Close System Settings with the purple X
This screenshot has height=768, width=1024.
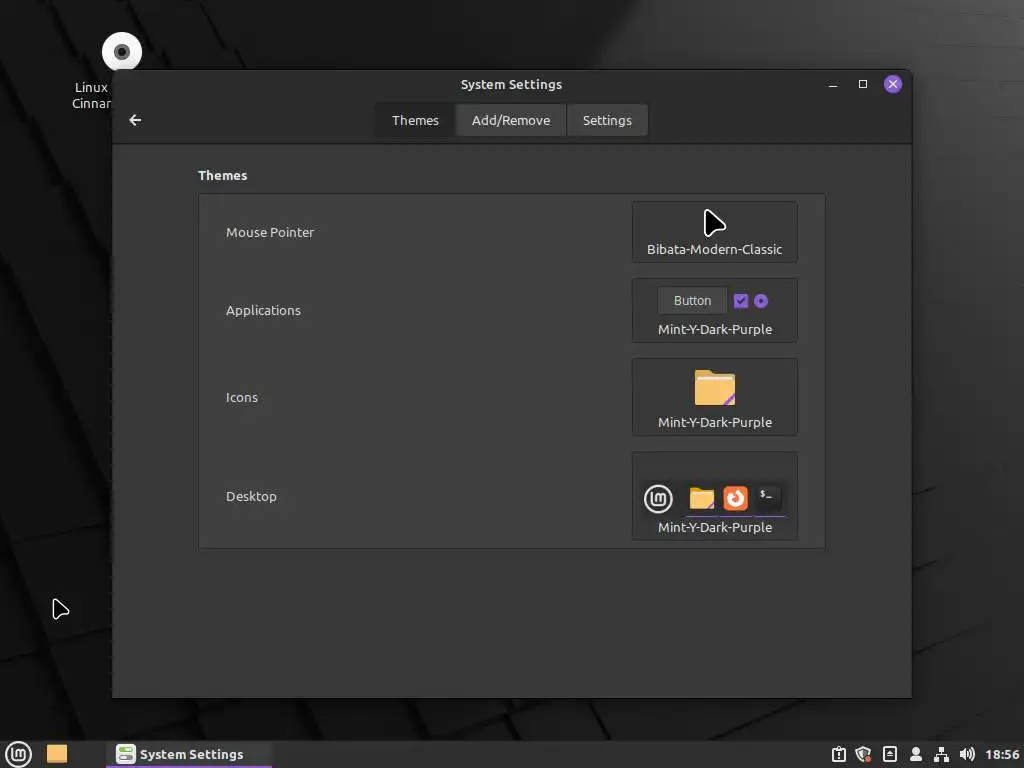pos(893,84)
